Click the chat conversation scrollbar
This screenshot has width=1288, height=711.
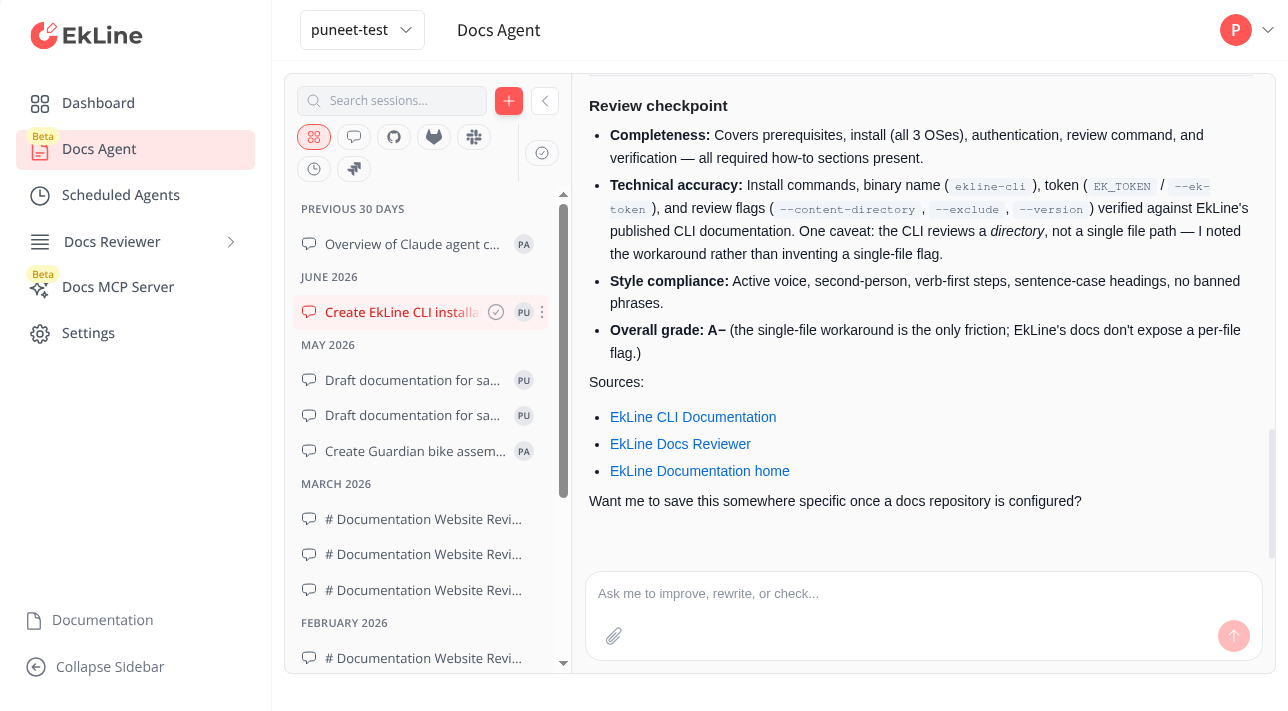tap(1272, 494)
